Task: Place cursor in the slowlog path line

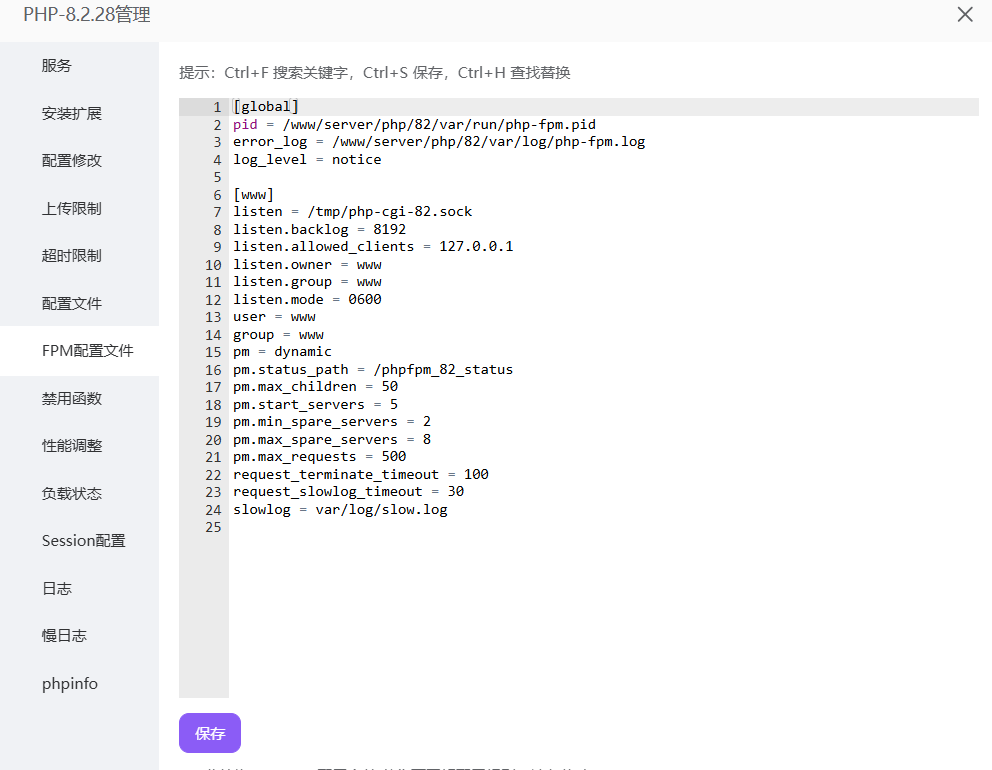Action: 340,509
